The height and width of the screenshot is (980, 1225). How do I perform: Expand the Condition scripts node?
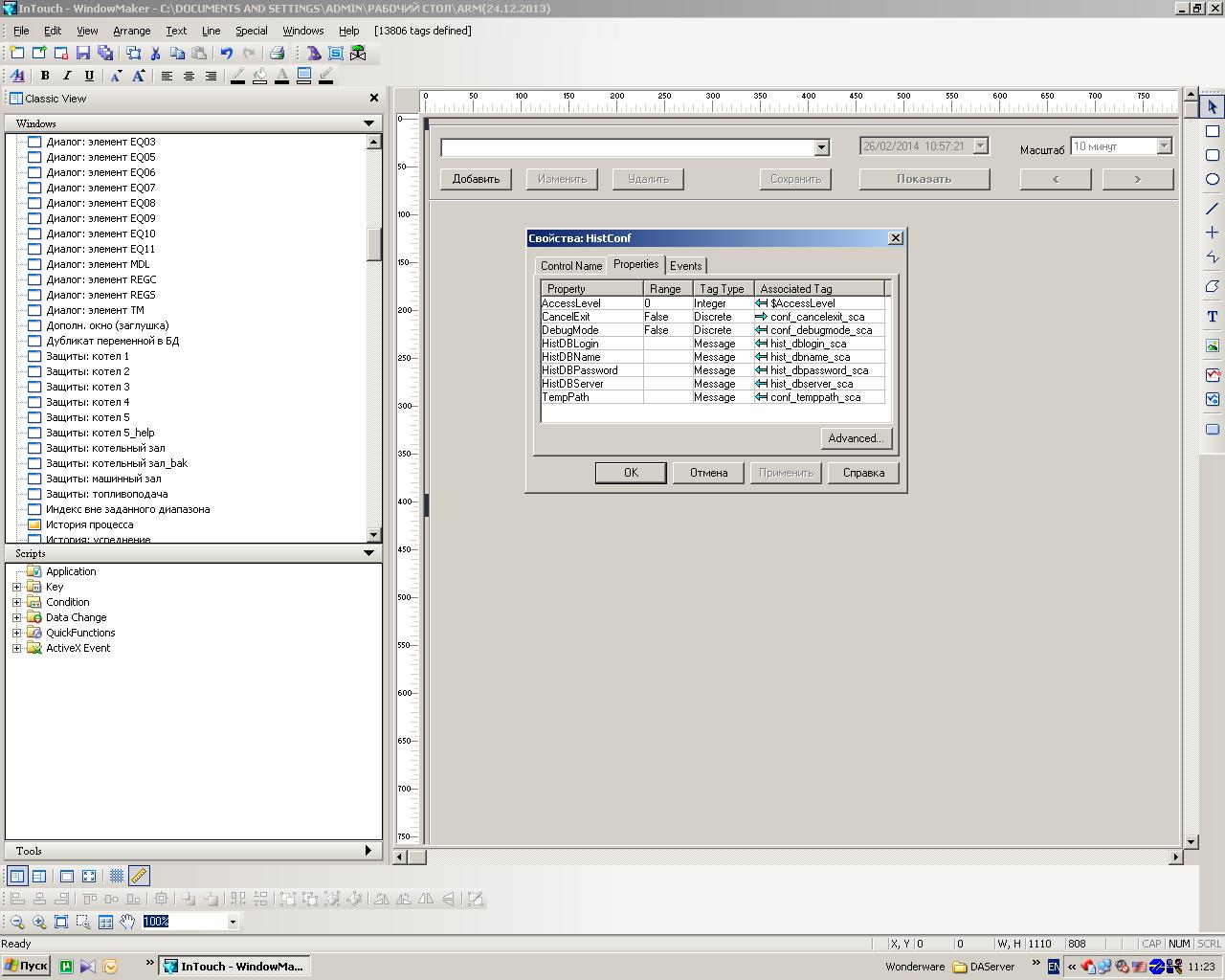click(x=16, y=602)
